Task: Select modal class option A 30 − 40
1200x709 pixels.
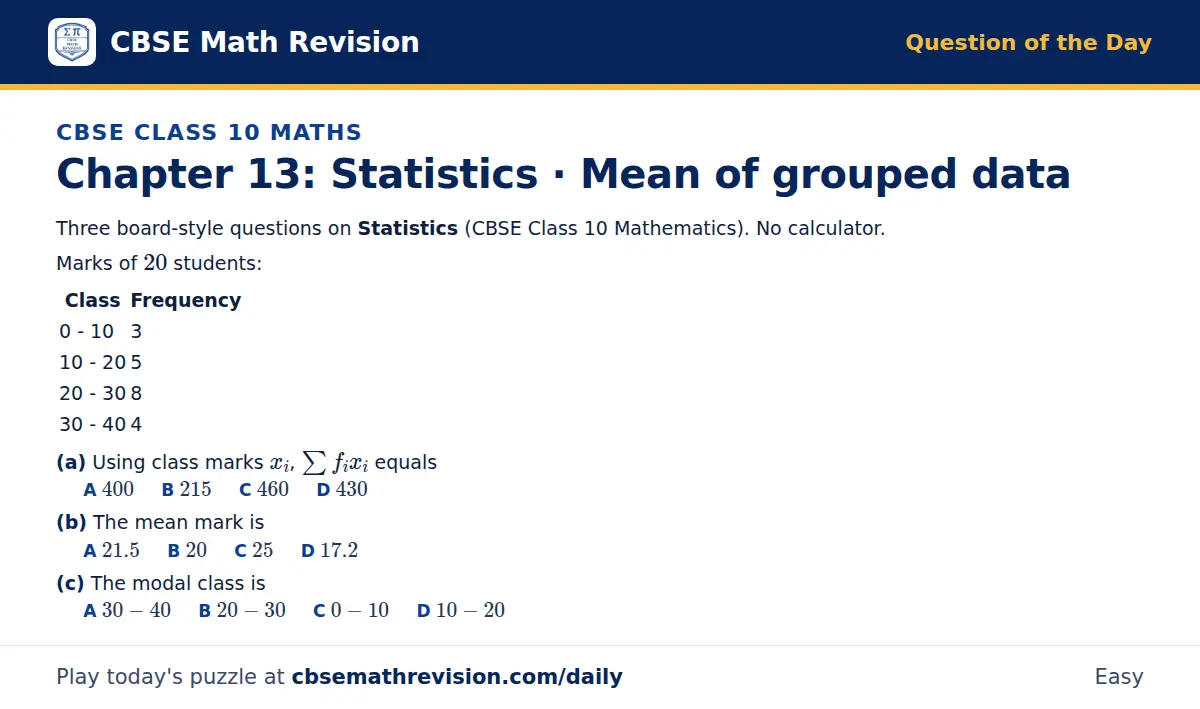Action: [x=127, y=610]
